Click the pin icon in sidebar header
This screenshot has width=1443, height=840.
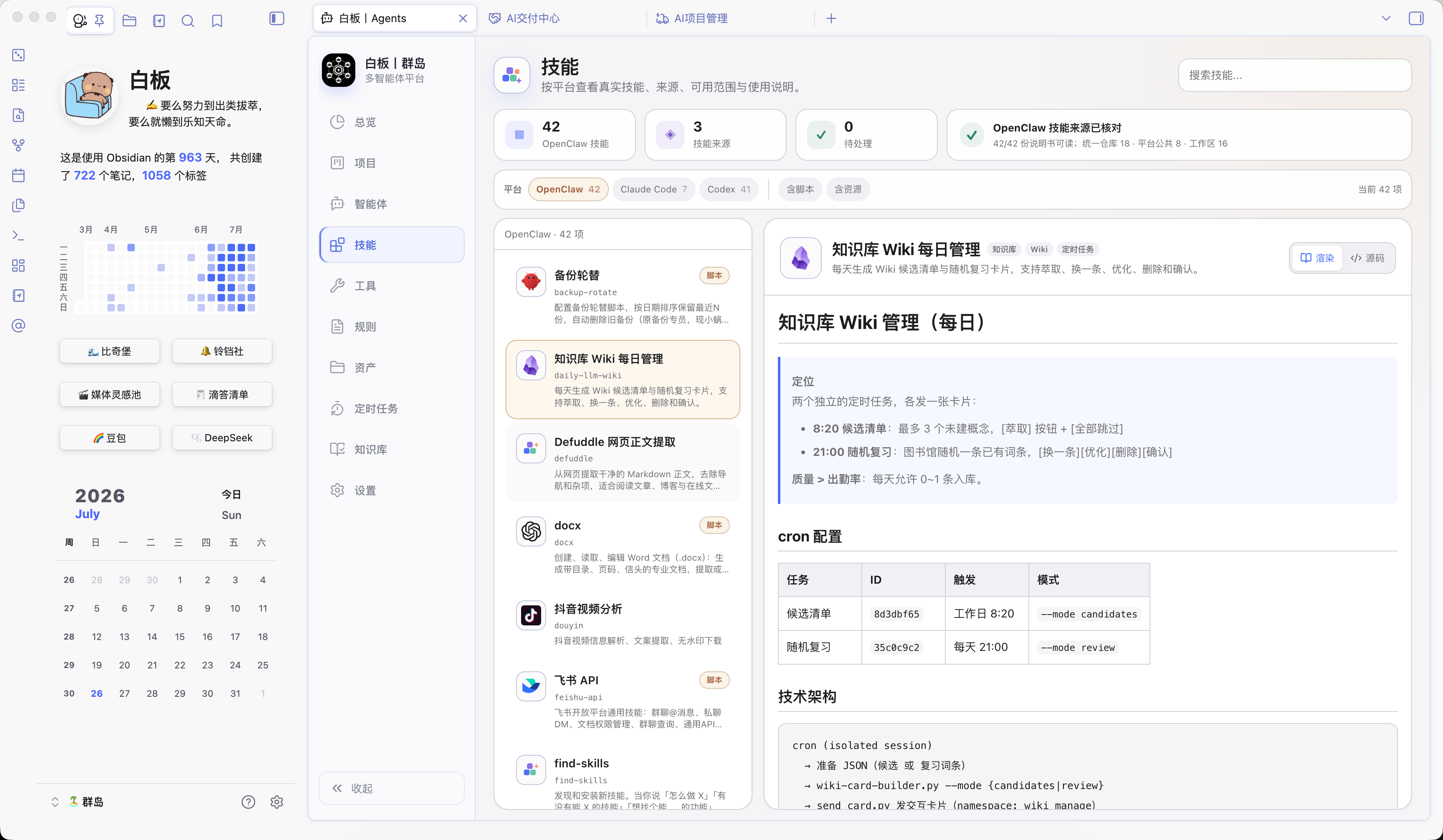coord(100,21)
